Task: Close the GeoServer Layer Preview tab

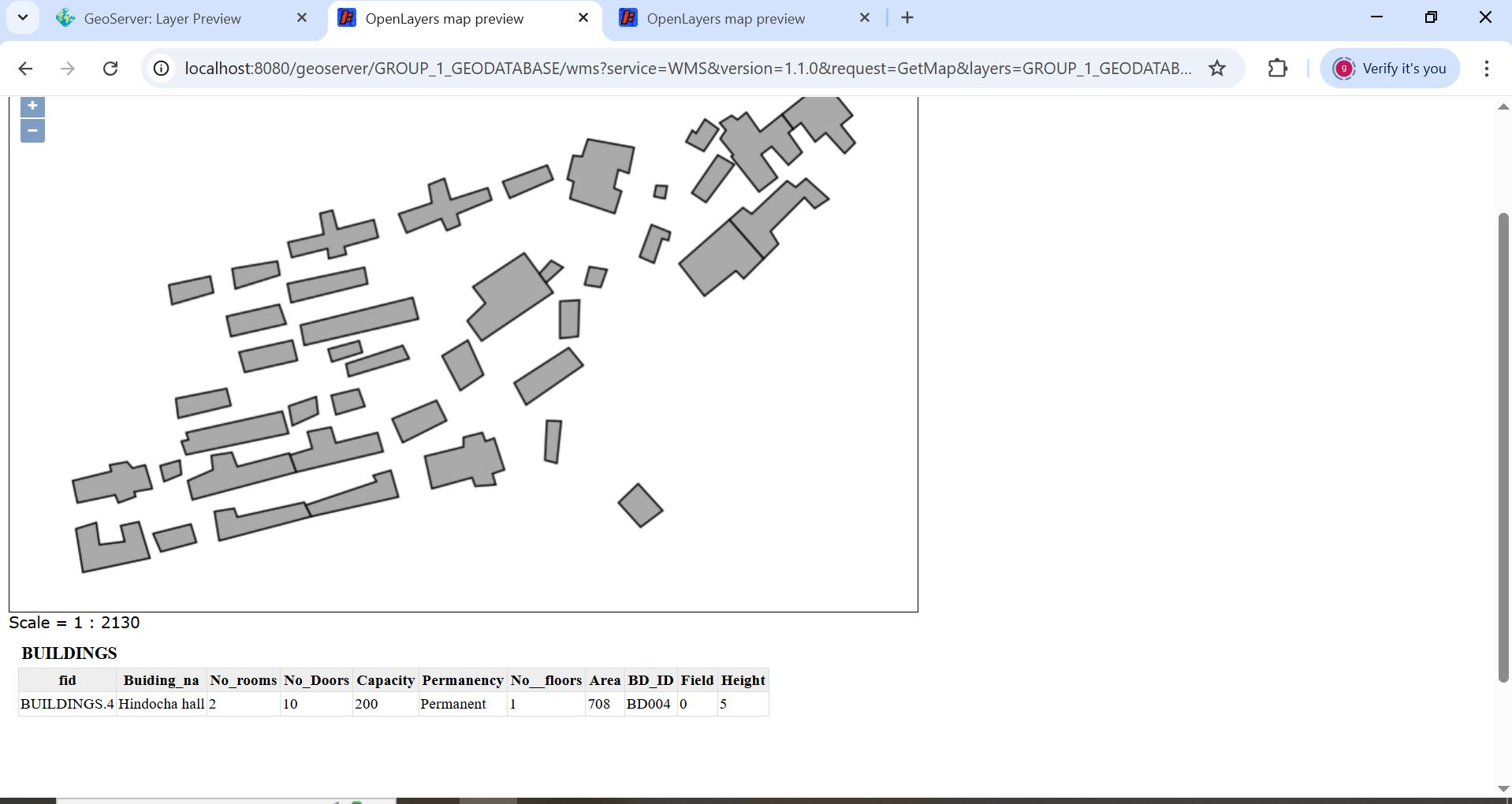Action: [302, 17]
